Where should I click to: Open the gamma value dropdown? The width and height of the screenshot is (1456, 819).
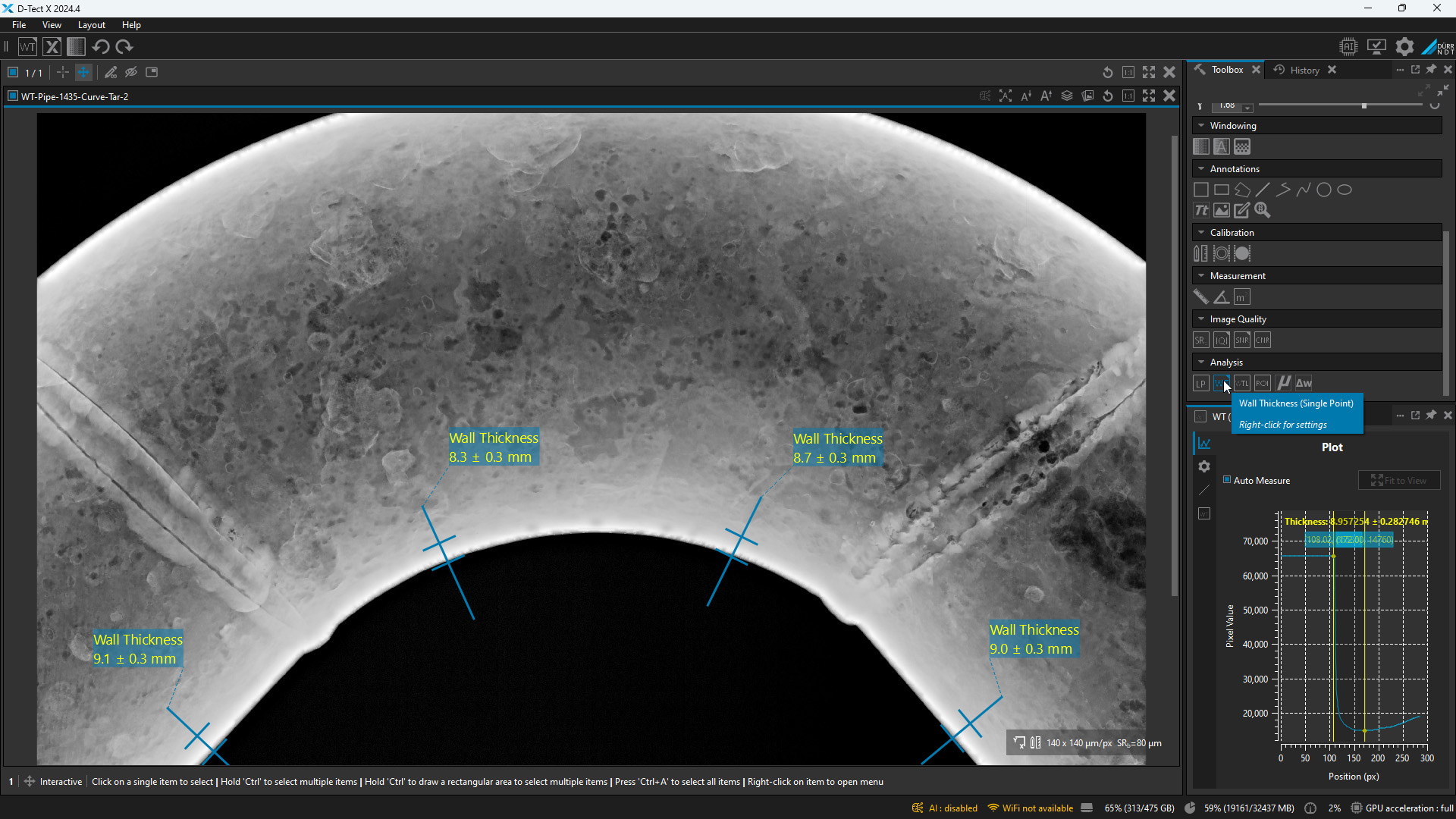click(x=1247, y=107)
